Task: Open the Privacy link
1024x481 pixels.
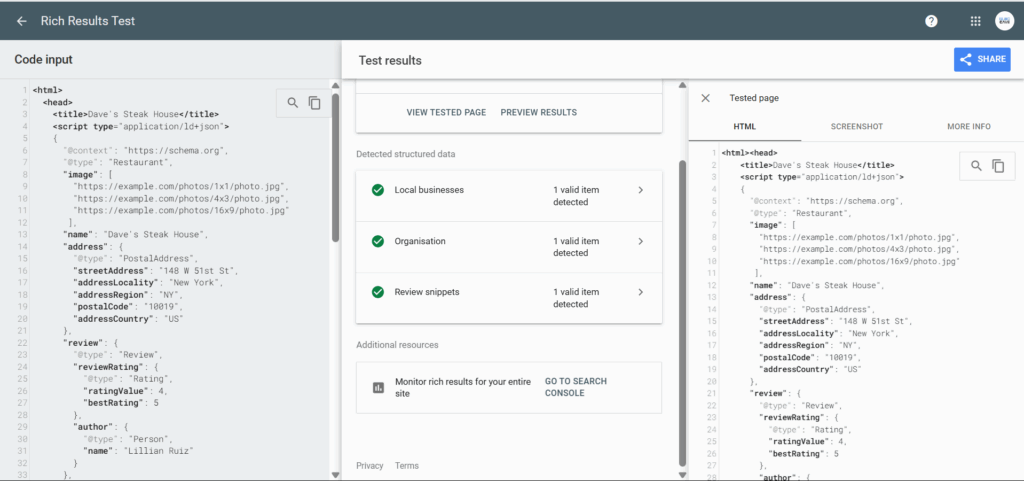Action: [x=370, y=465]
